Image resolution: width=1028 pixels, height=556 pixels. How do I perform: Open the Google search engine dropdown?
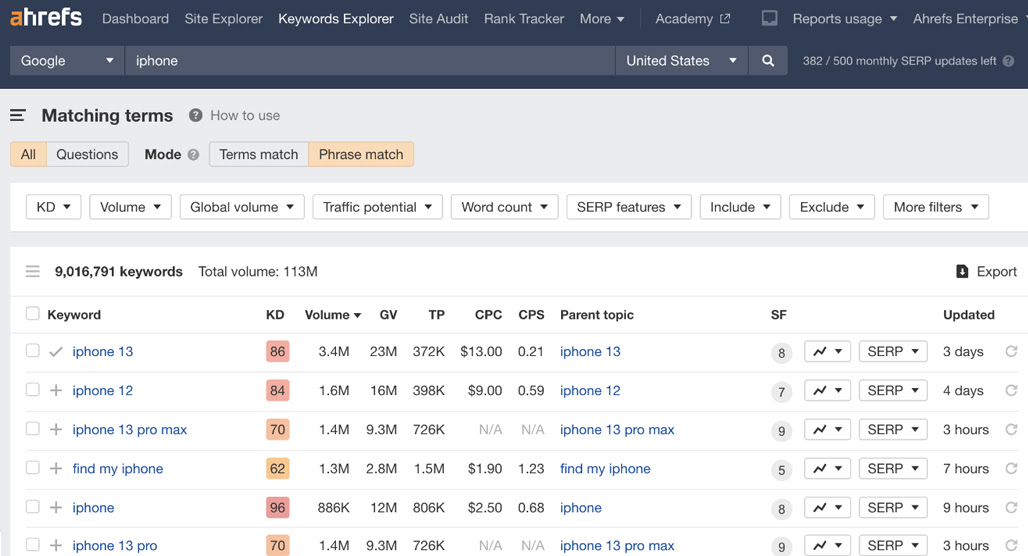point(67,61)
